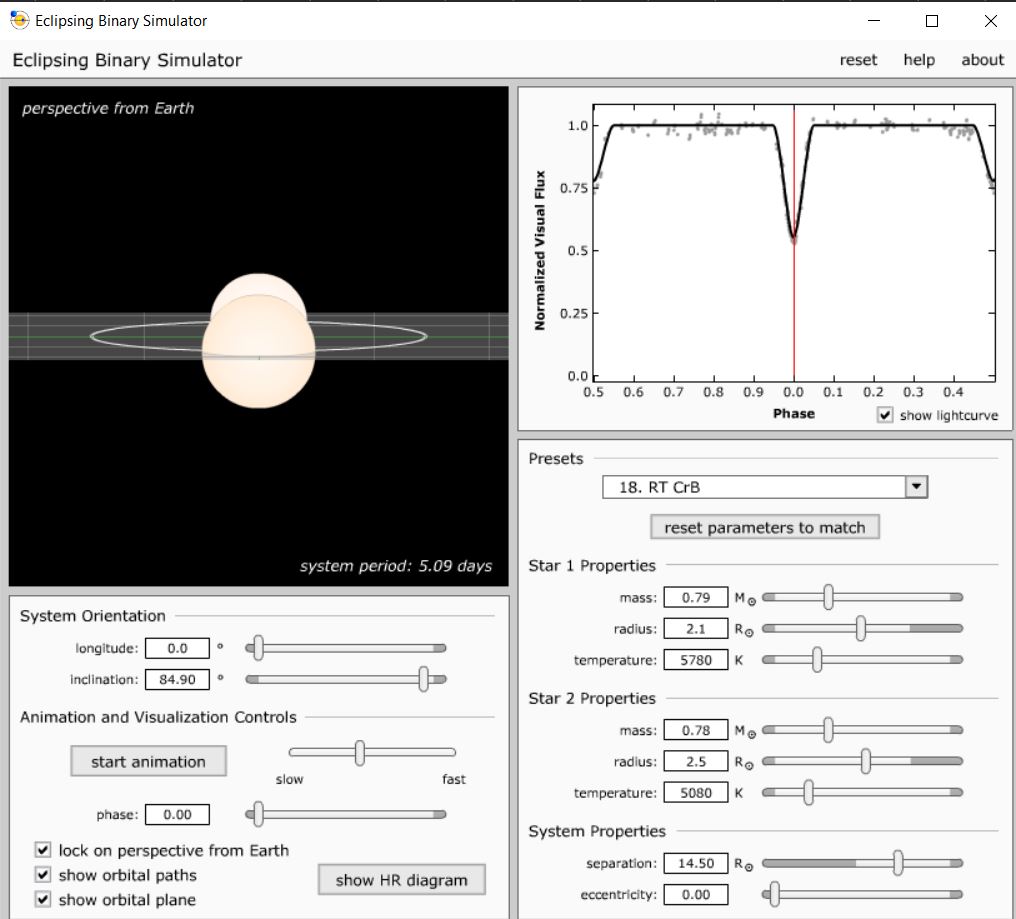Open the about link
Viewport: 1016px width, 919px height.
click(x=982, y=60)
